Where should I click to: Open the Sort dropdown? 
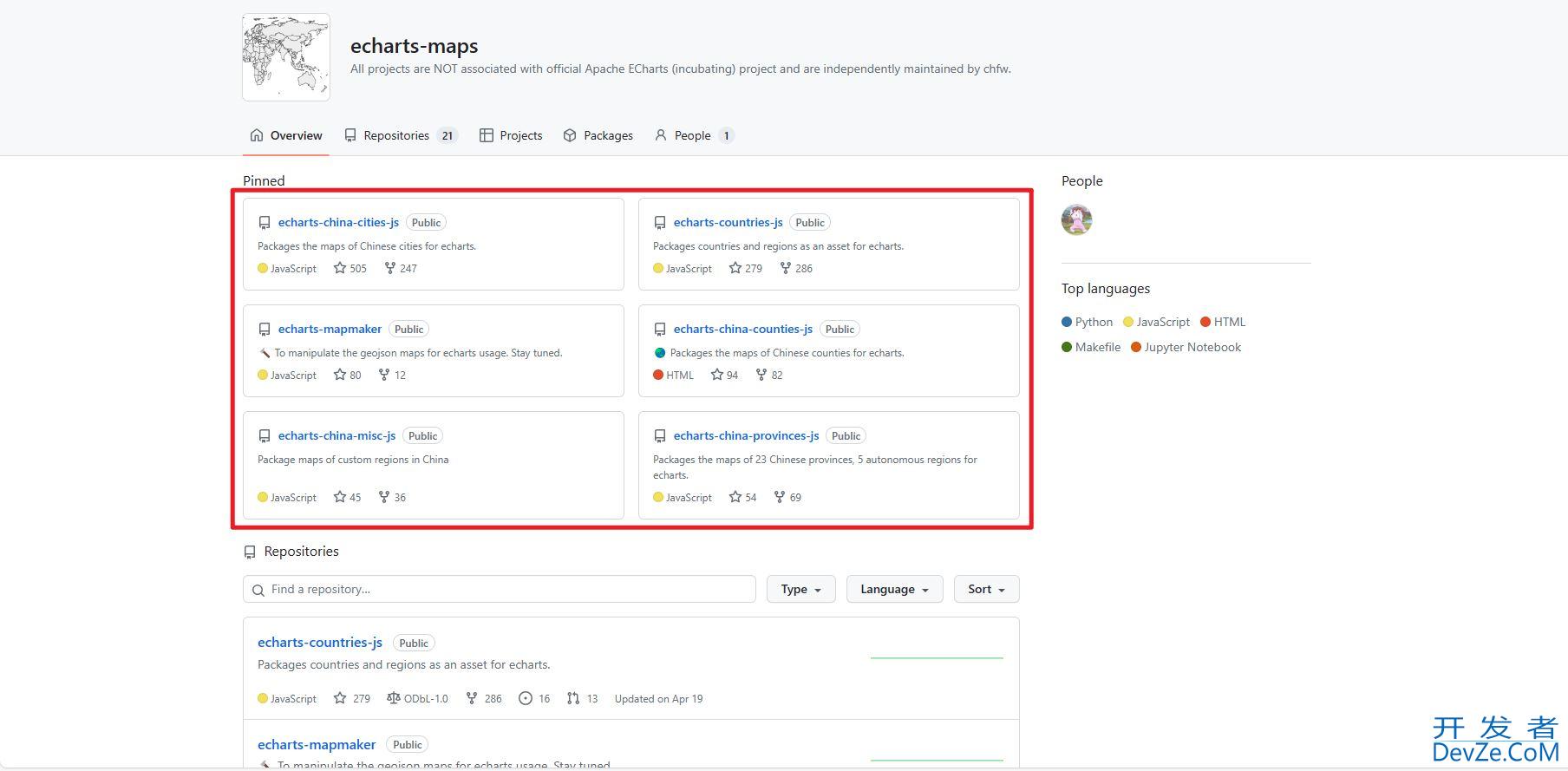pos(986,589)
